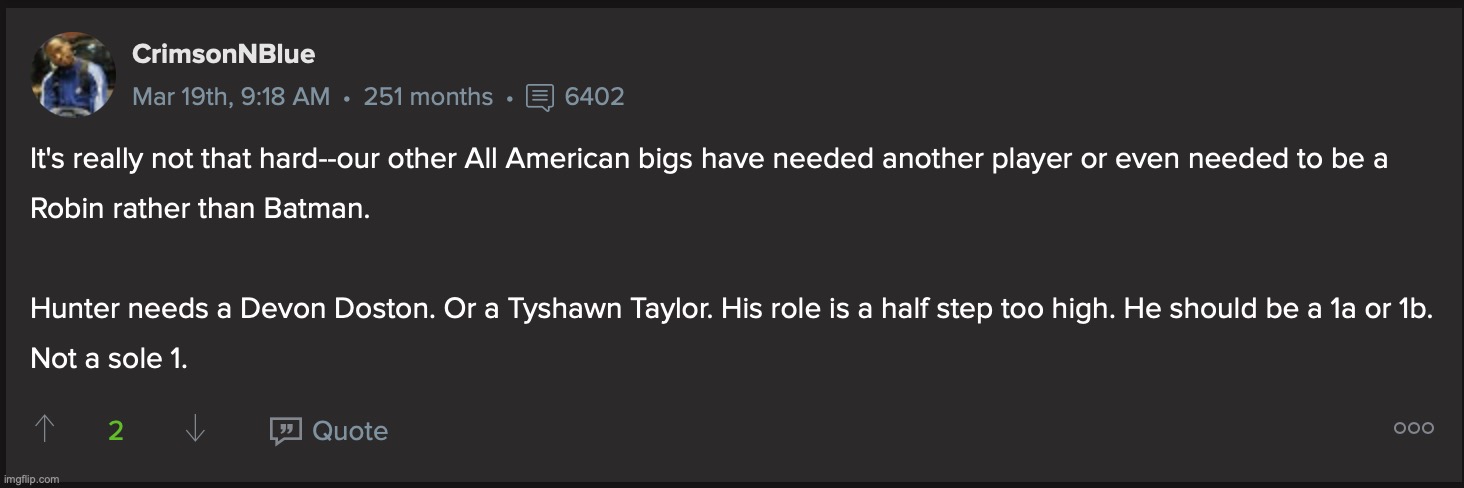Screen dimensions: 1464x488
Task: Click the green vote score 2
Action: (116, 431)
